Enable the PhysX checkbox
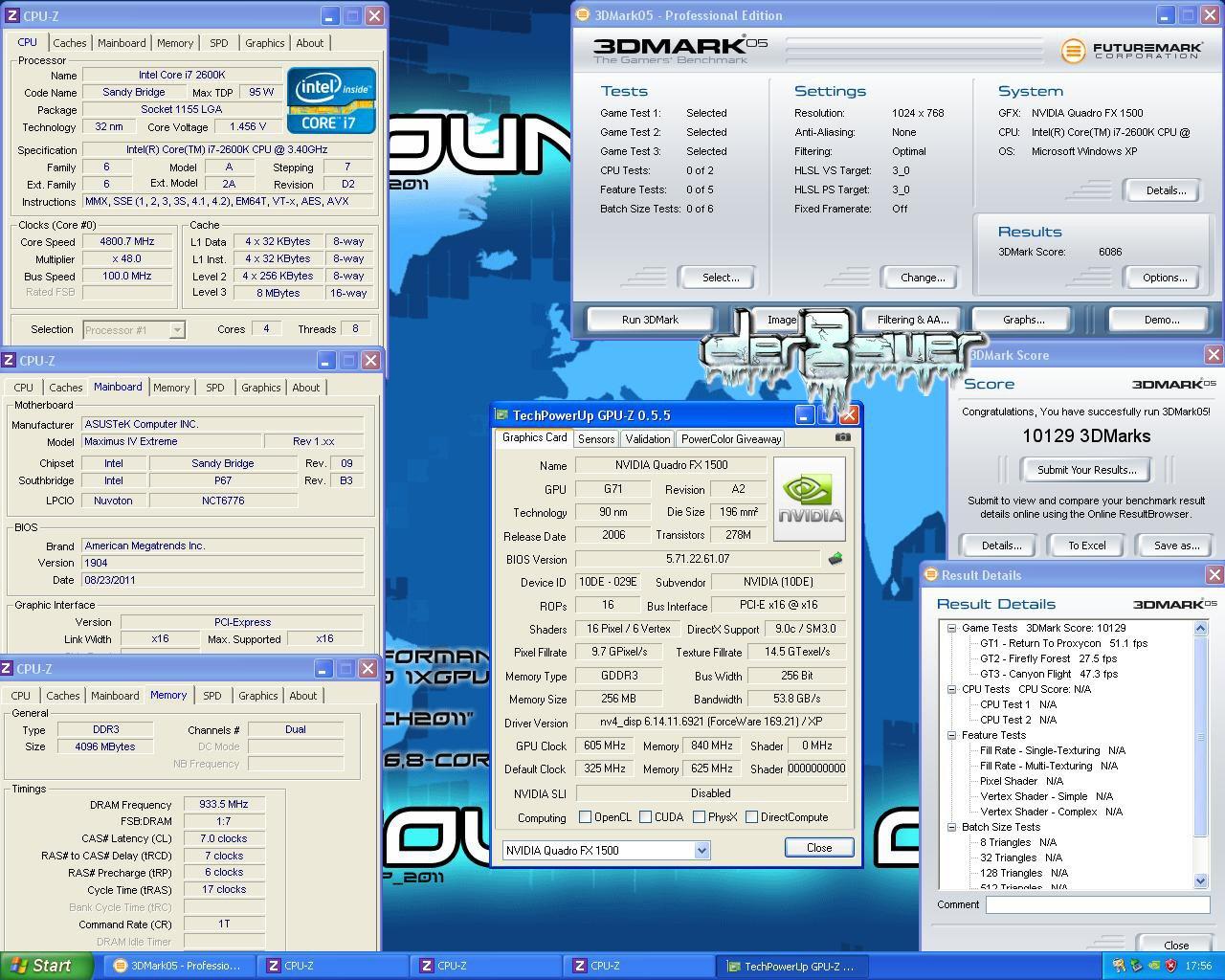The image size is (1225, 980). click(x=699, y=817)
